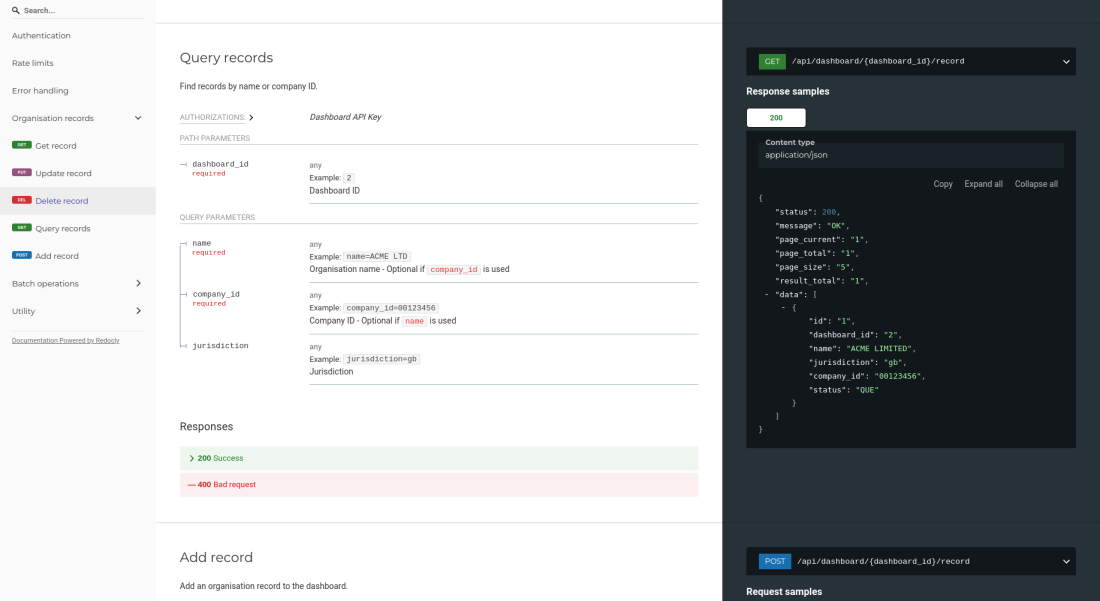Click the search magnifier icon
The image size is (1100, 601).
click(16, 10)
